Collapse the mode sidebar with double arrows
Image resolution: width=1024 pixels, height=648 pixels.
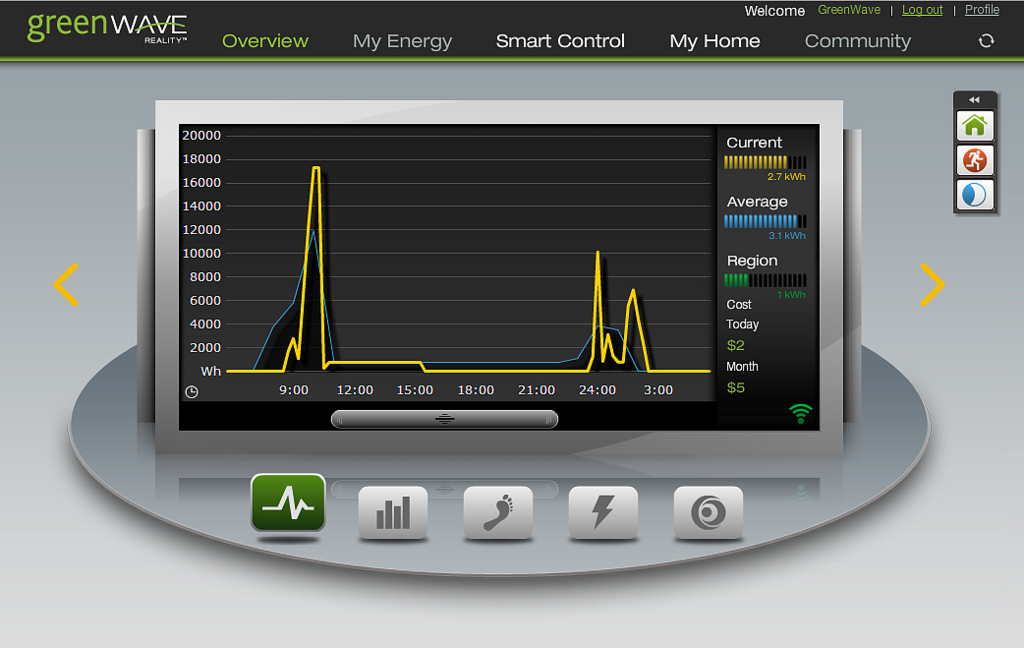click(974, 100)
